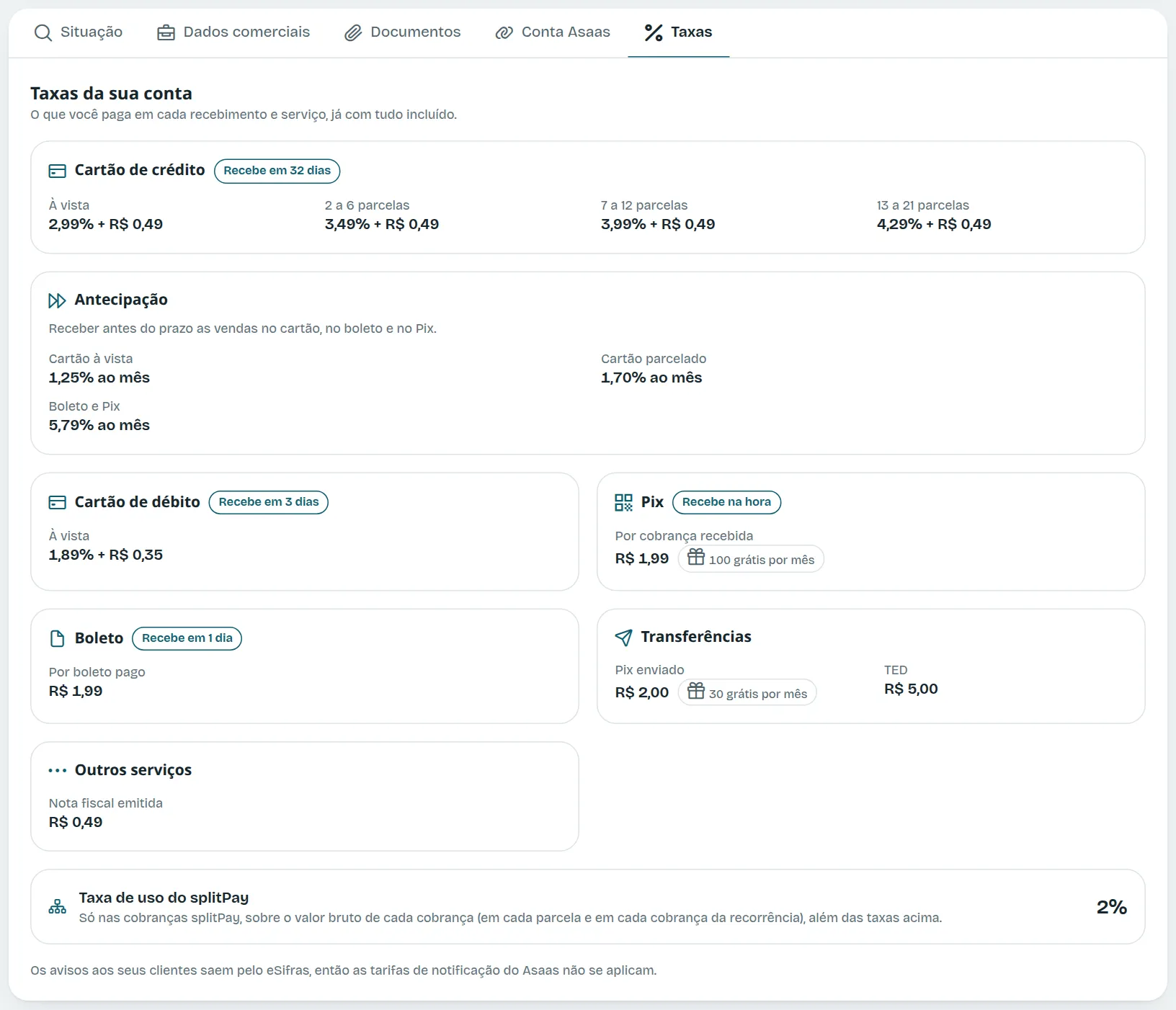Screen dimensions: 1176x1010
Task: Click the Recebe em 32 dias badge
Action: 277,171
